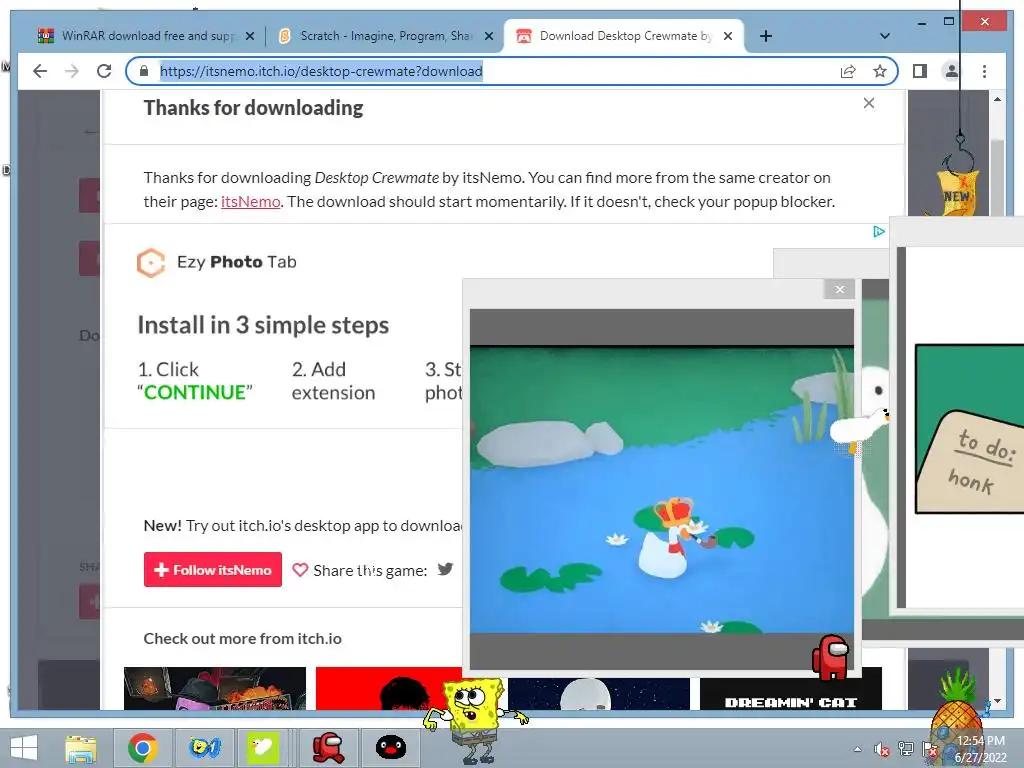The width and height of the screenshot is (1024, 768).
Task: Open the SpongeBob app taskbar icon
Action: point(204,748)
